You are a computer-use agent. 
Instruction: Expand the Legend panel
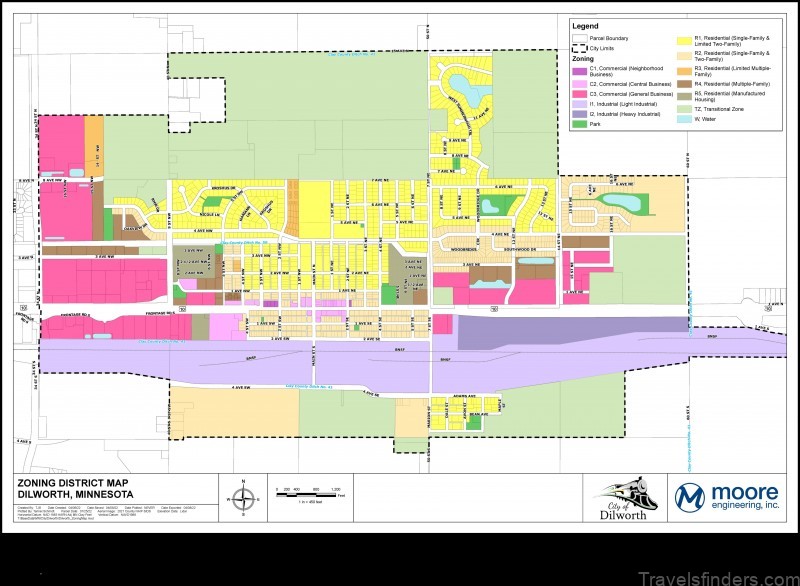588,26
